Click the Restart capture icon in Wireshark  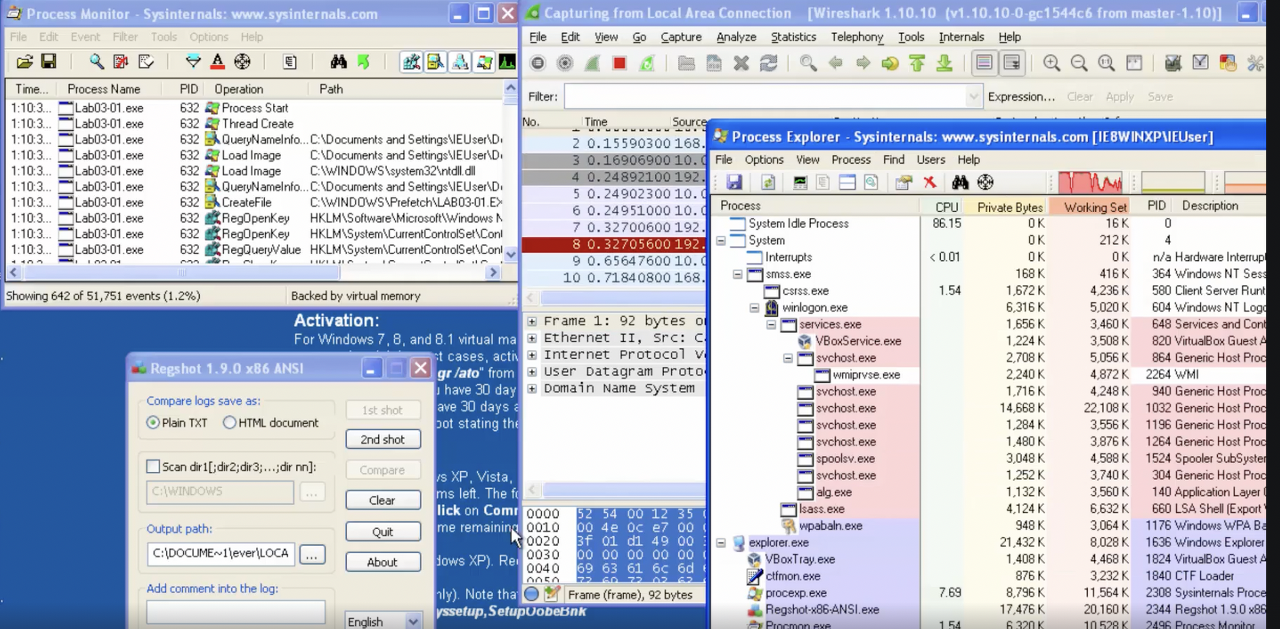[647, 63]
